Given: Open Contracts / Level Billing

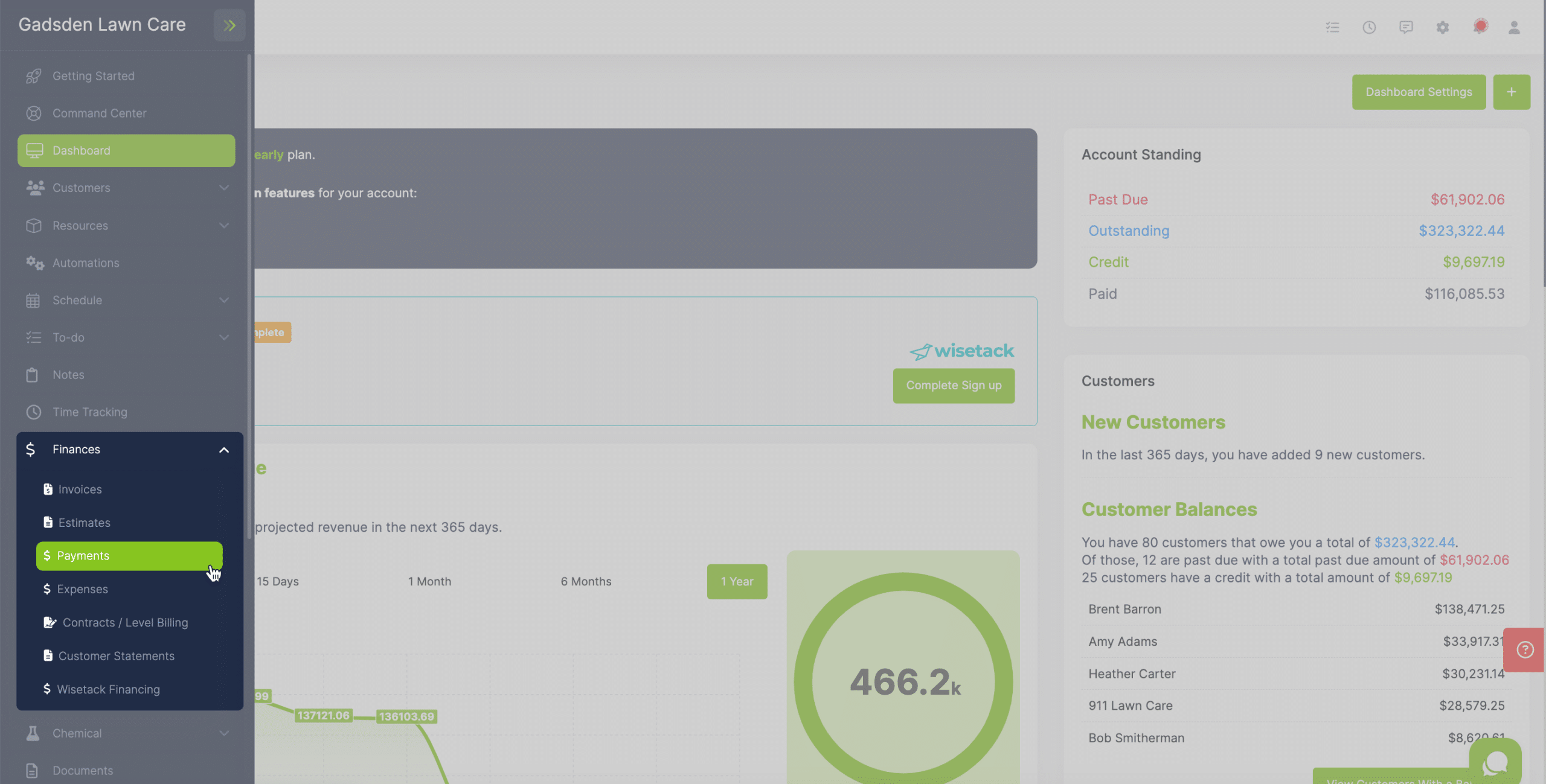Looking at the screenshot, I should (129, 623).
